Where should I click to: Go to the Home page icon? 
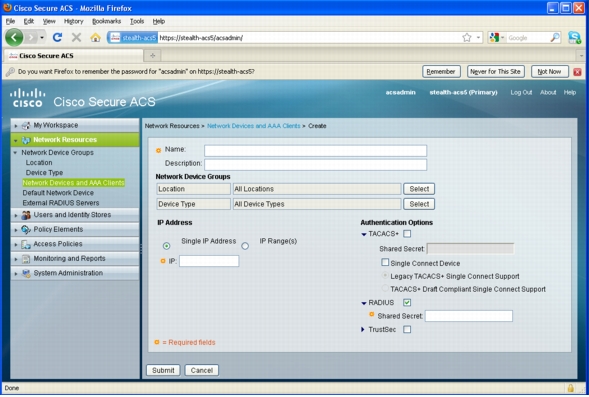click(x=95, y=38)
